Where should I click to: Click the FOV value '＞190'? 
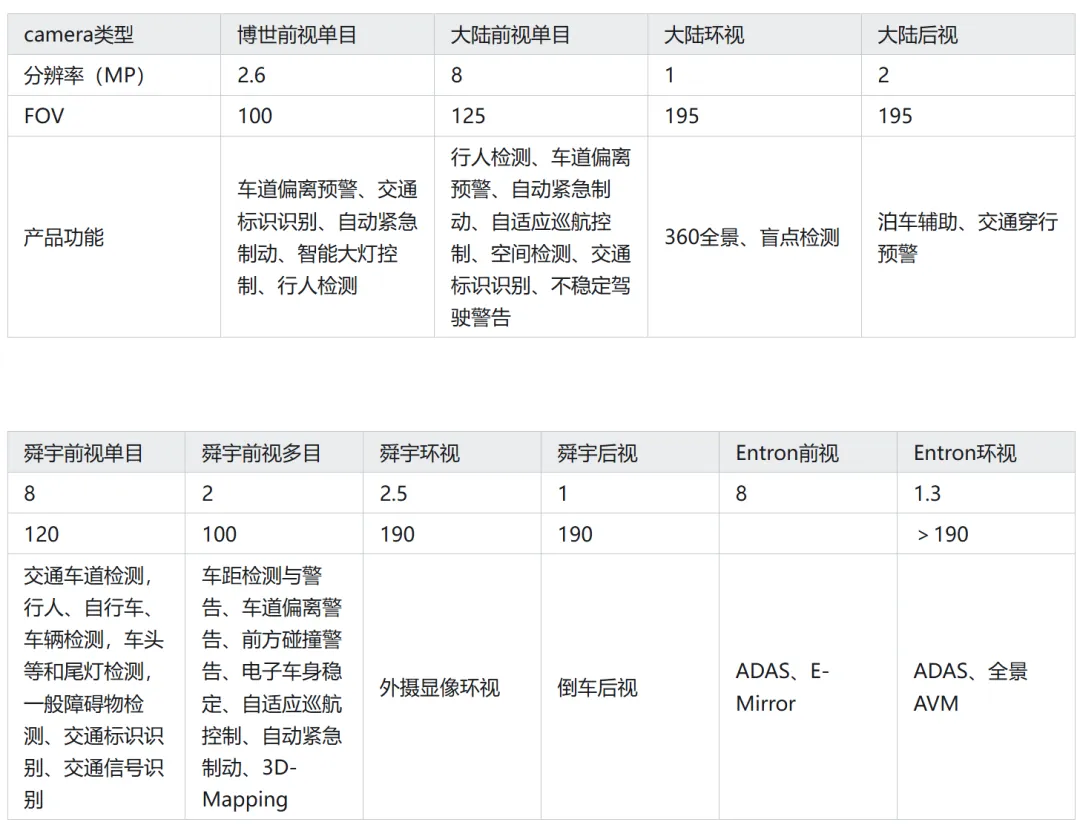click(986, 534)
